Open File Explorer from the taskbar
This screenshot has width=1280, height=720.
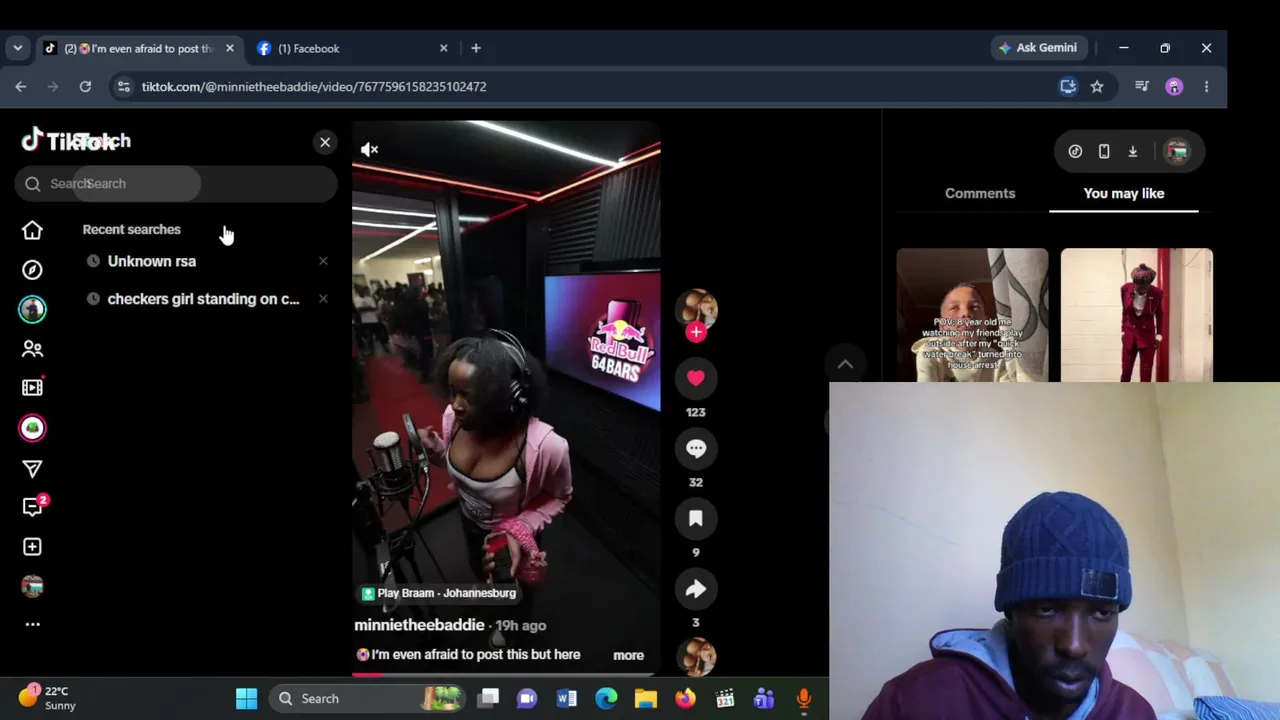(x=646, y=698)
